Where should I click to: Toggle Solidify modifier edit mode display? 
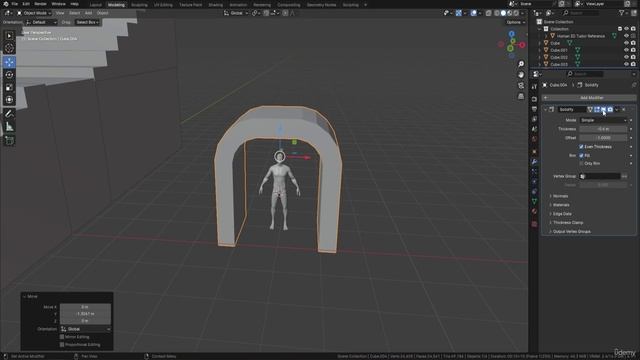(x=597, y=109)
